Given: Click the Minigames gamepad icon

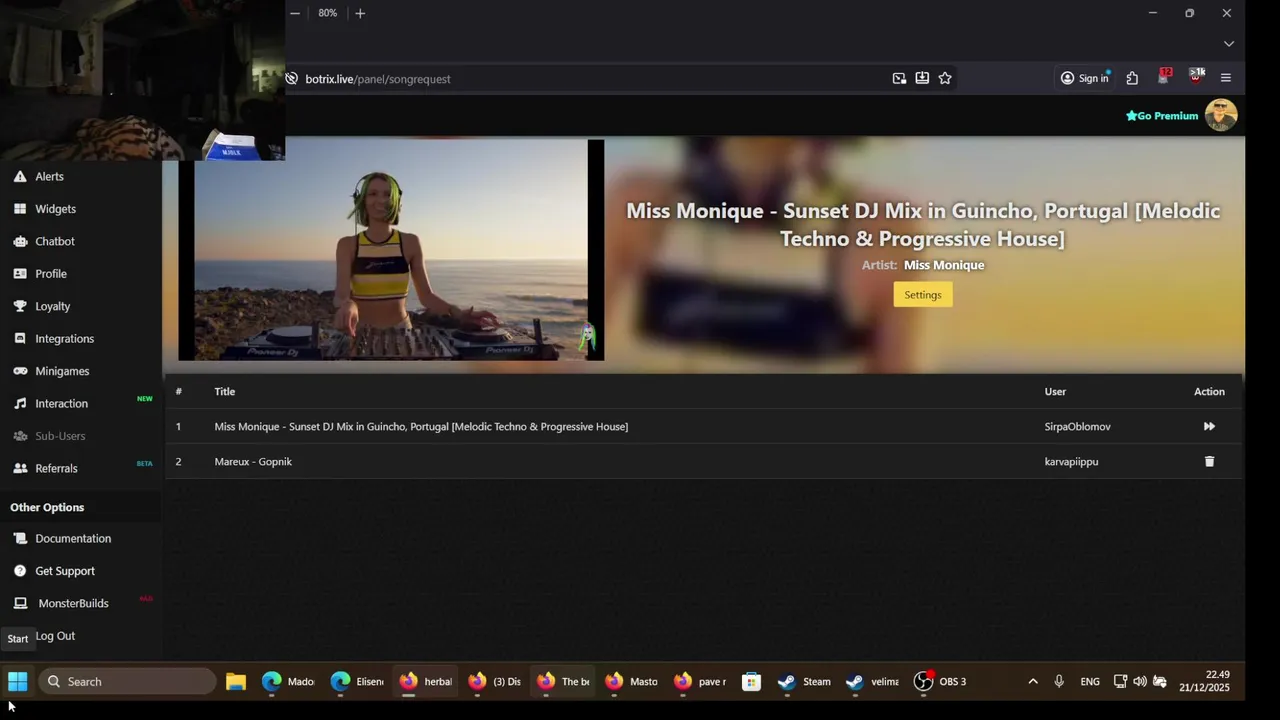Looking at the screenshot, I should click(20, 371).
